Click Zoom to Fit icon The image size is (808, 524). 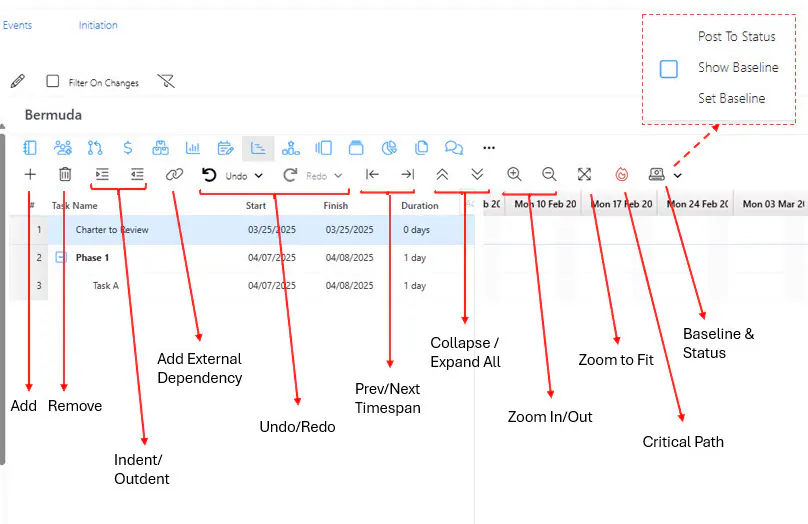[x=584, y=175]
